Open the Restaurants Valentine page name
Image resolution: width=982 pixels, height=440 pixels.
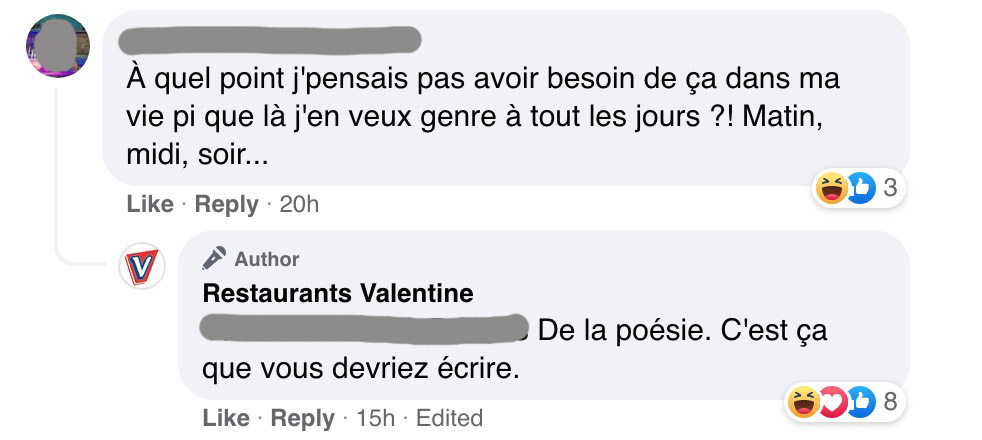(337, 293)
